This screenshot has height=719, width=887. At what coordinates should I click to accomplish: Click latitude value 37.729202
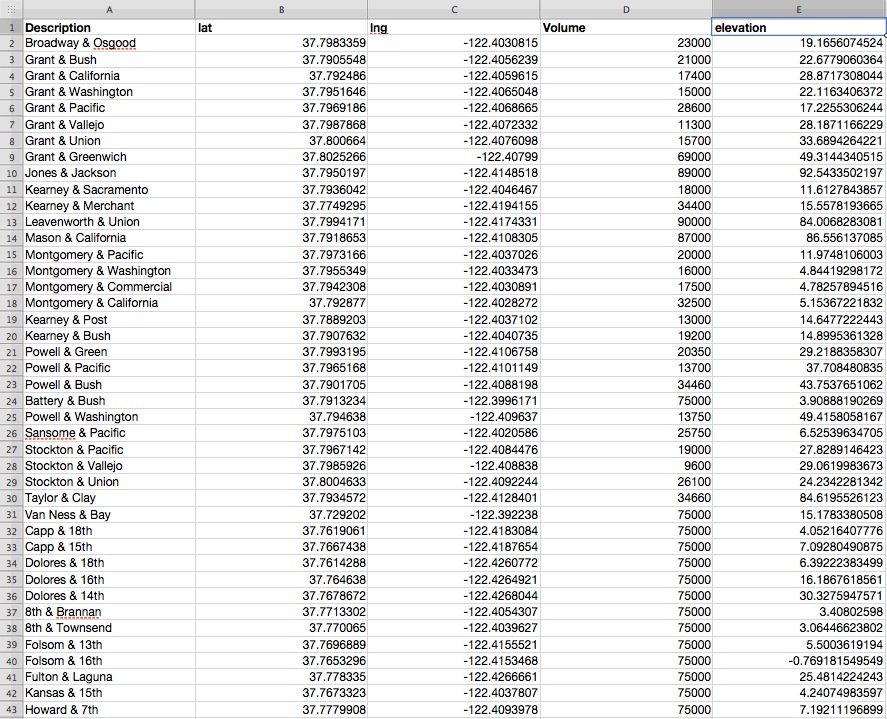point(281,515)
